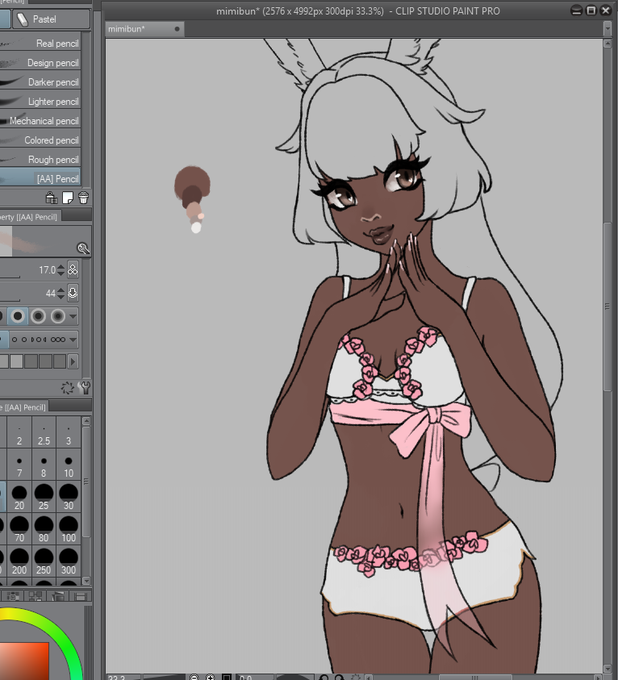The width and height of the screenshot is (618, 680).
Task: Choose brush size preset 70
Action: pos(19,530)
